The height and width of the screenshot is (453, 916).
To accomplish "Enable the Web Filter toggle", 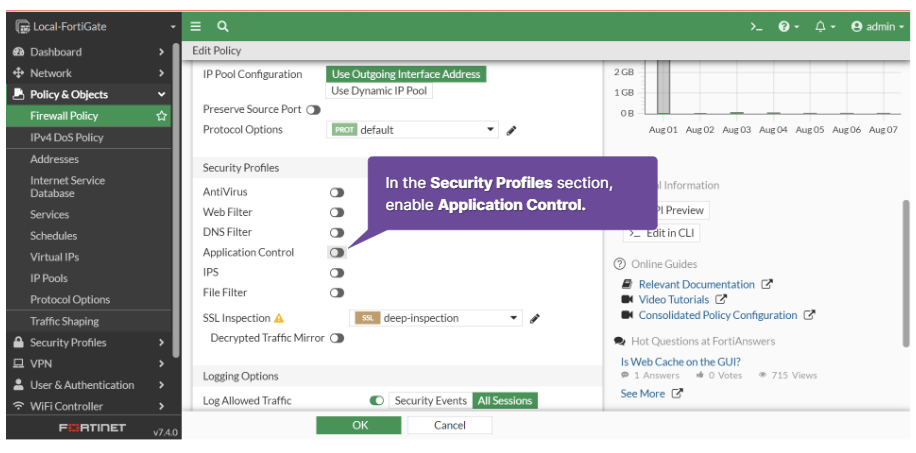I will point(337,212).
